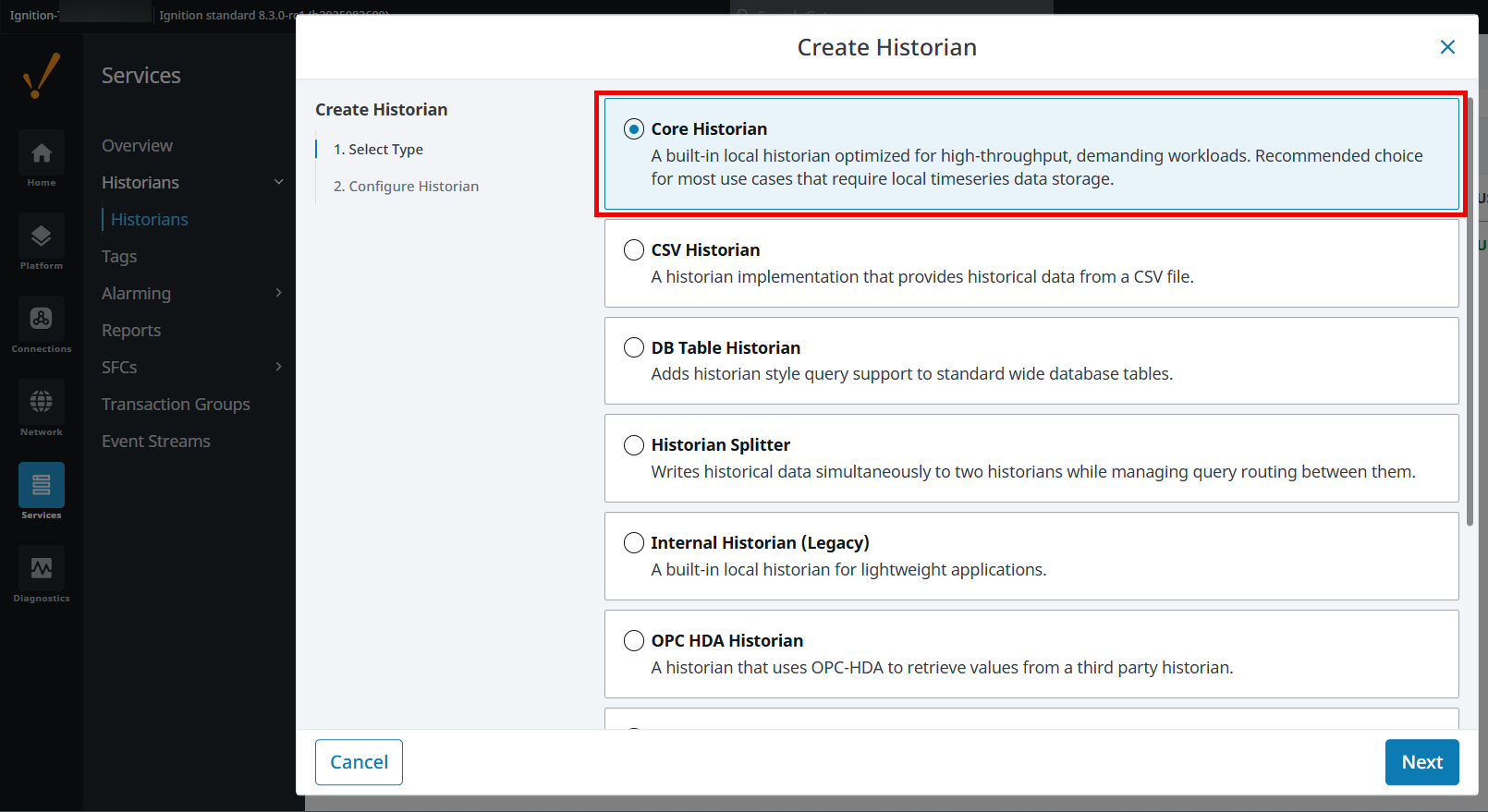This screenshot has height=812, width=1488.
Task: Click the Cancel button
Action: tap(359, 762)
